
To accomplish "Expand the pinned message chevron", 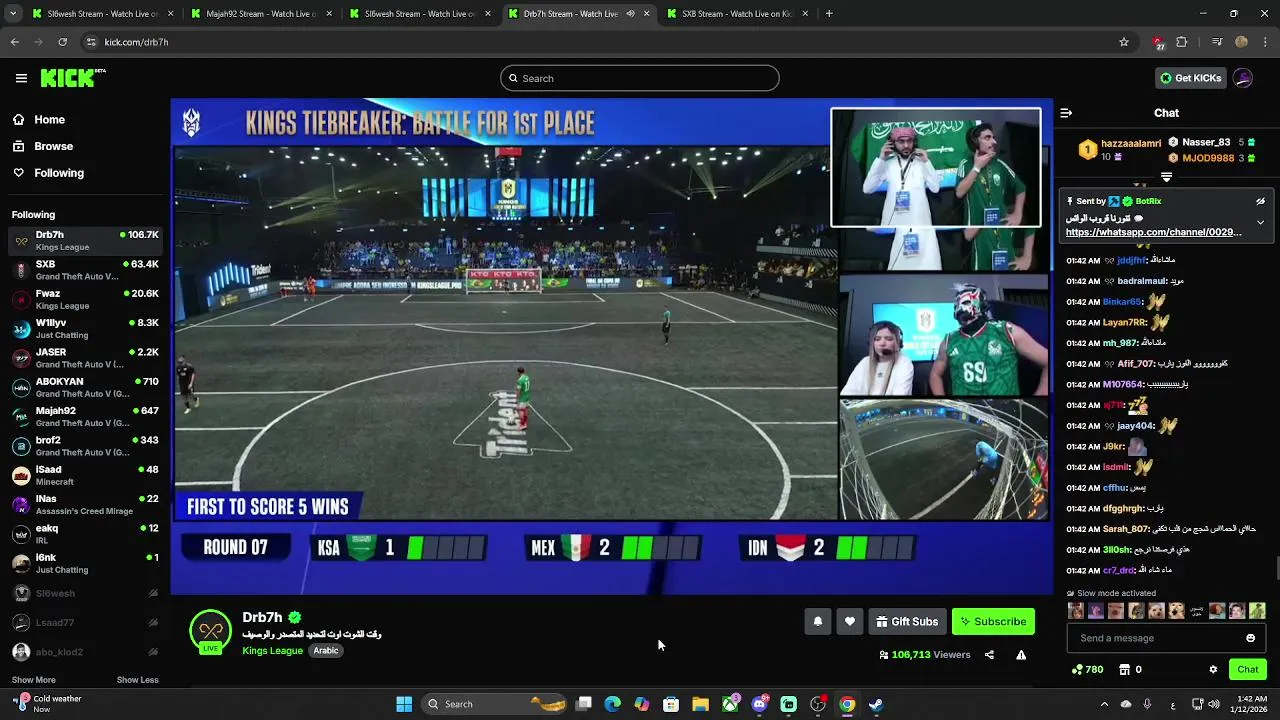I will [1260, 222].
